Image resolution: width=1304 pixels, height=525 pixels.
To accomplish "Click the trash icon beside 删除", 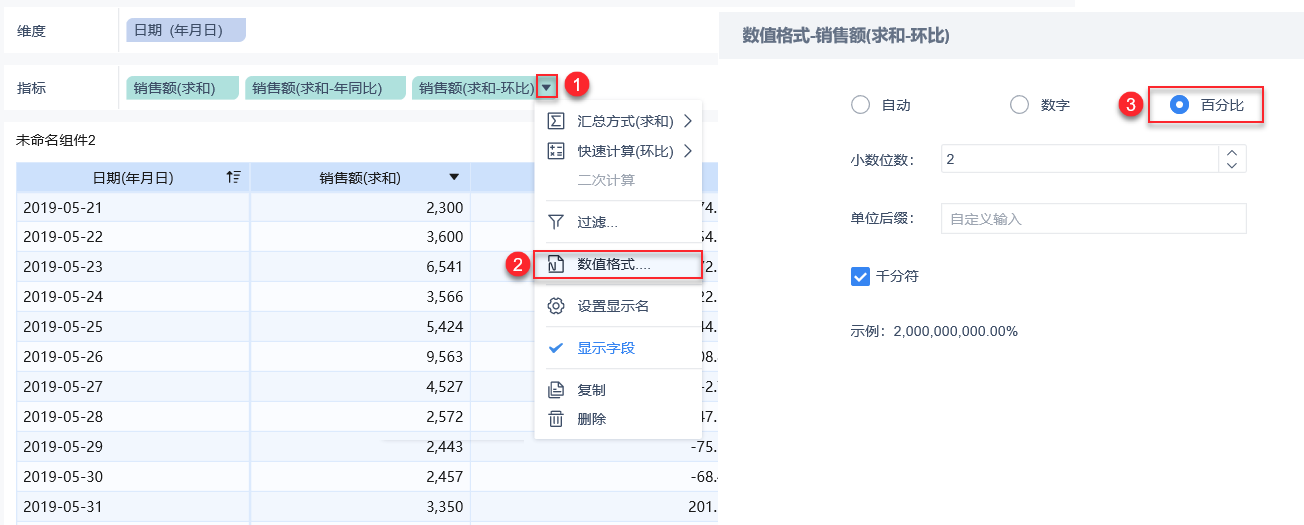I will tap(556, 419).
